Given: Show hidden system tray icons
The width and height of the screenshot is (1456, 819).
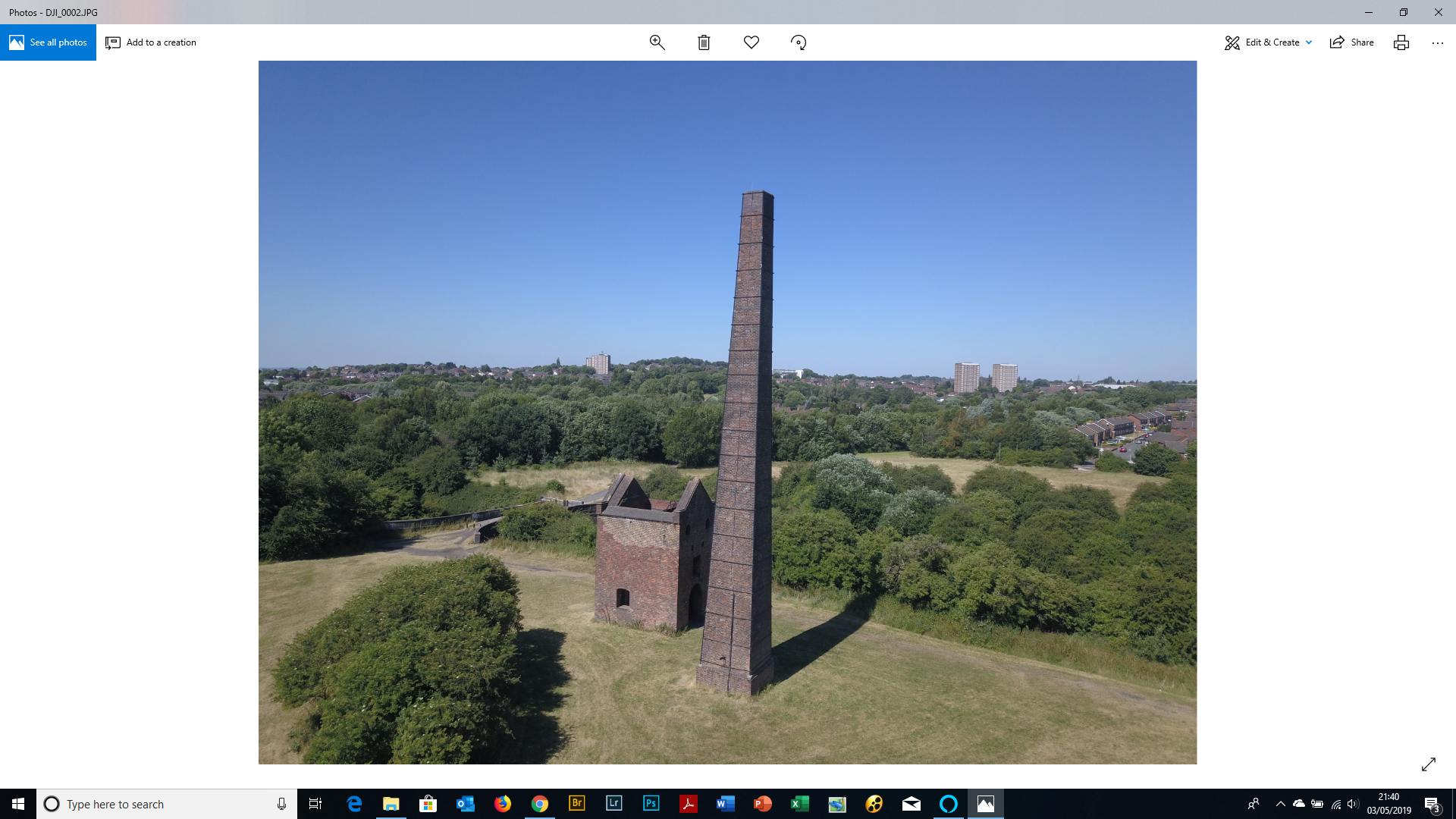Looking at the screenshot, I should click(x=1281, y=804).
